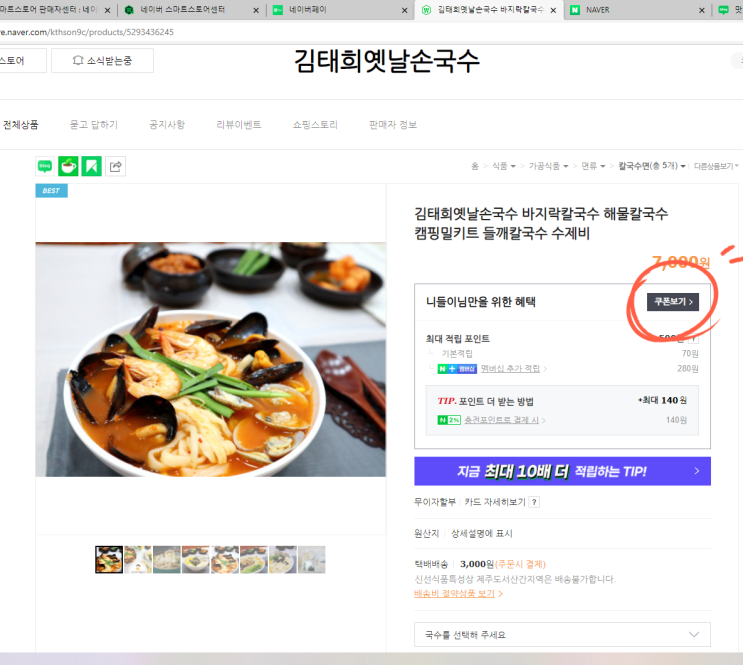Click the N+ 멤버십 badge icon
Screen dimensions: 743x665
coord(457,369)
